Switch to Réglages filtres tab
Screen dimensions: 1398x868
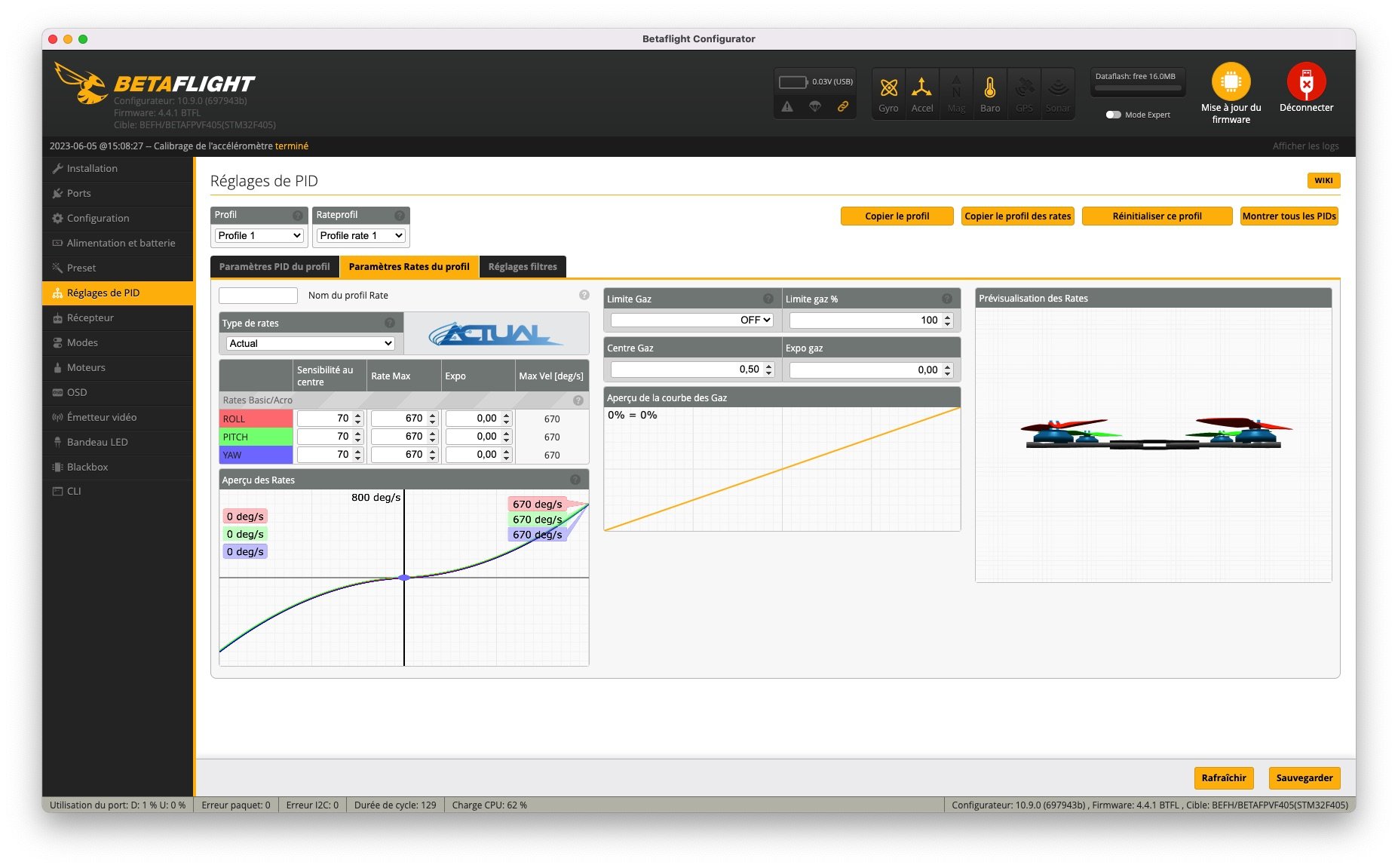click(523, 266)
